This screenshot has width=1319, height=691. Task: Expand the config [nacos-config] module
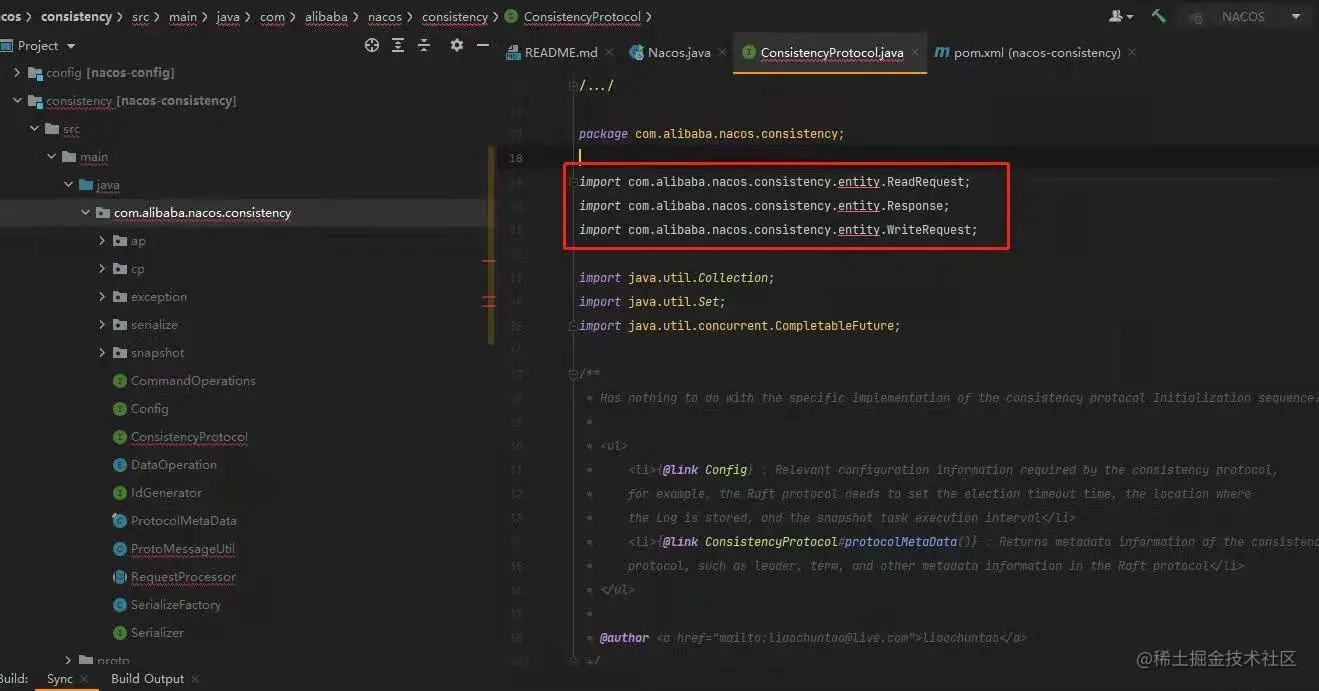[17, 73]
